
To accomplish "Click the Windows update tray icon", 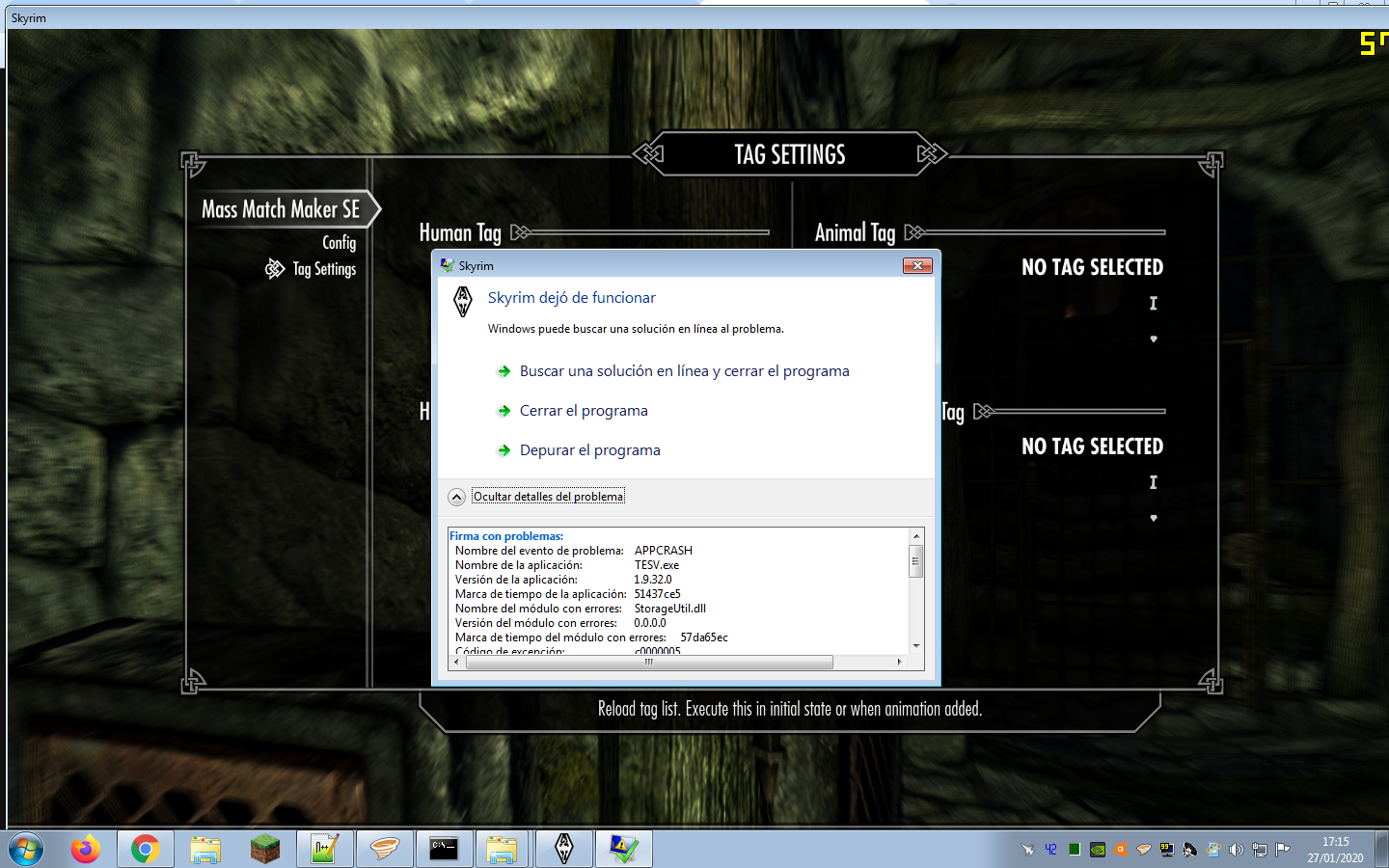I will [1212, 850].
